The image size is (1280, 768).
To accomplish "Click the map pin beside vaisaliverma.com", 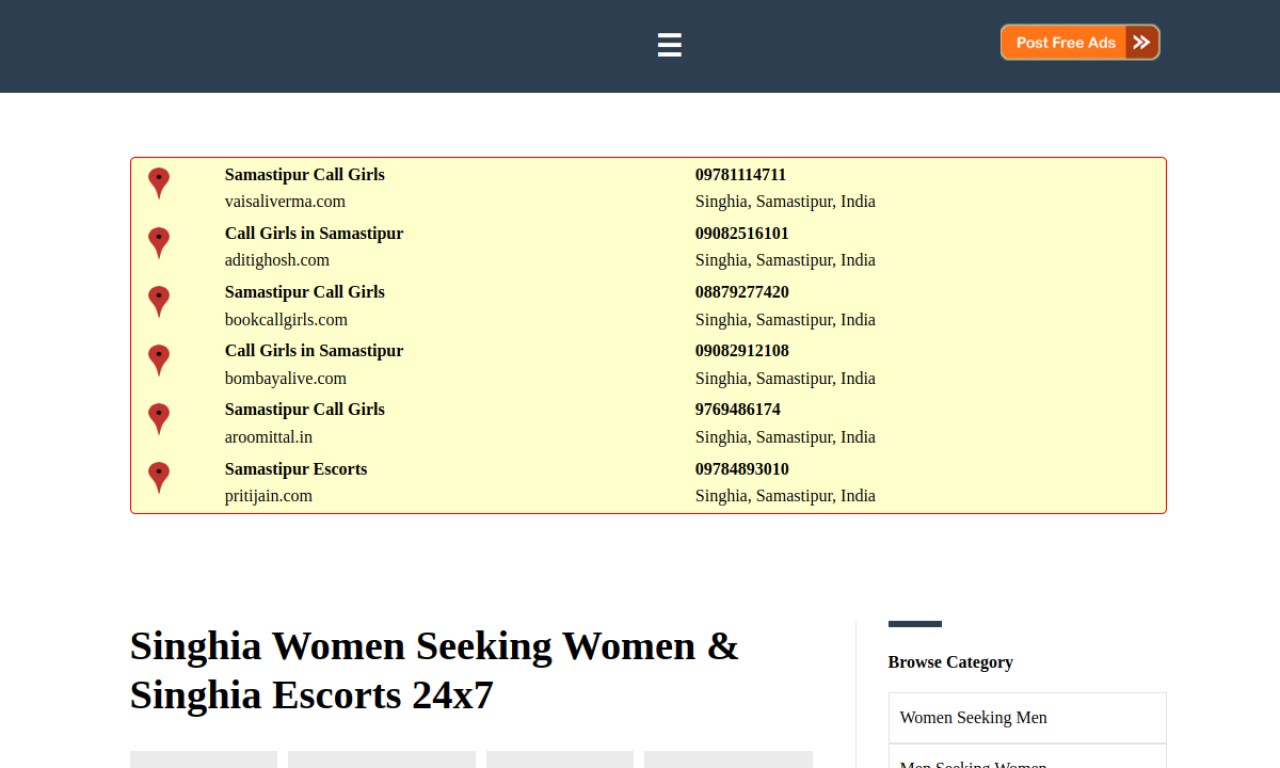I will tap(158, 183).
